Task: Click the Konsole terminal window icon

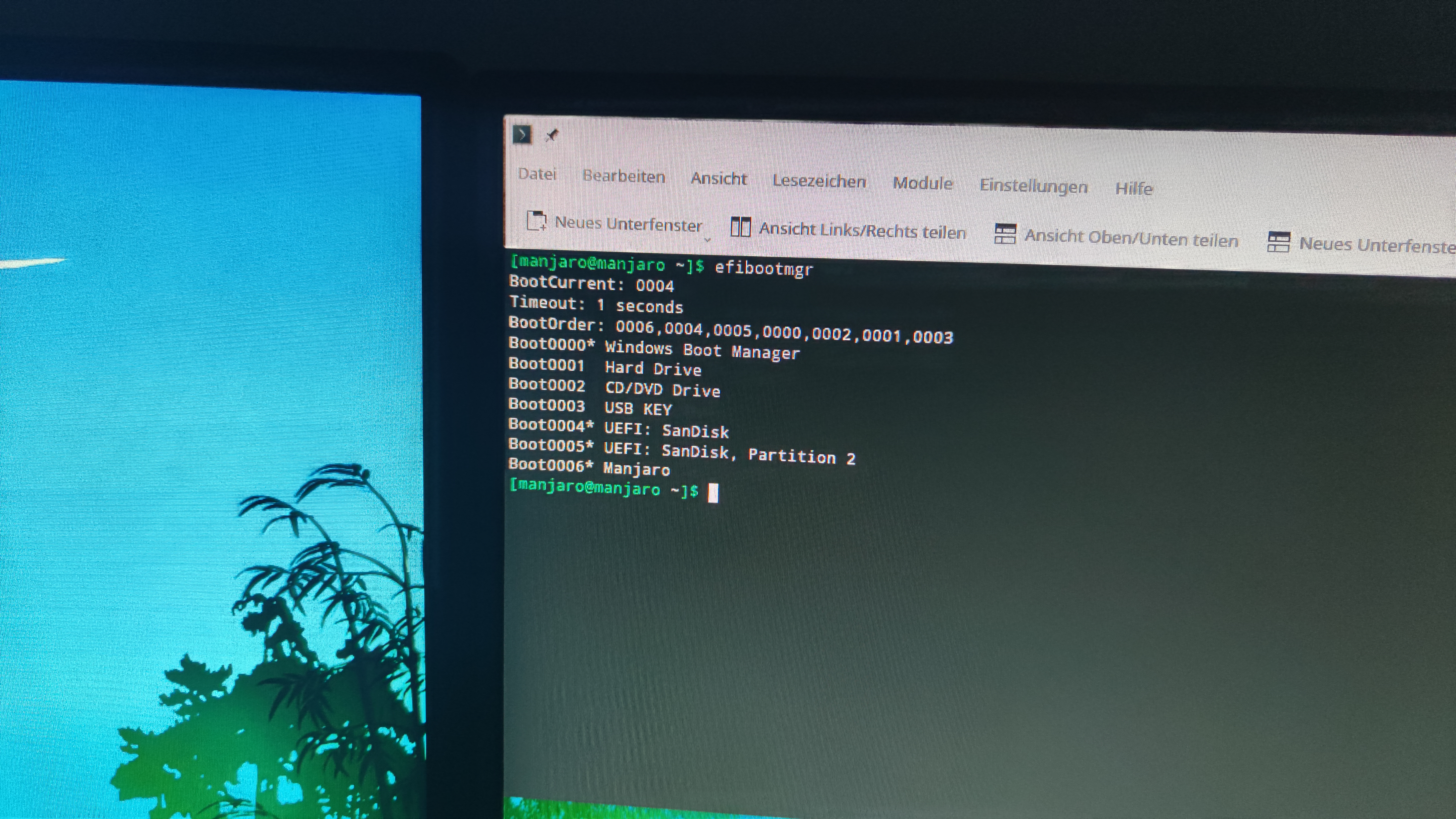Action: 522,134
